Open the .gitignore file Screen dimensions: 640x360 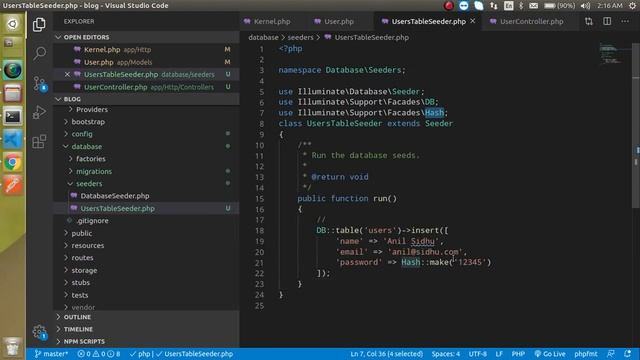point(92,221)
